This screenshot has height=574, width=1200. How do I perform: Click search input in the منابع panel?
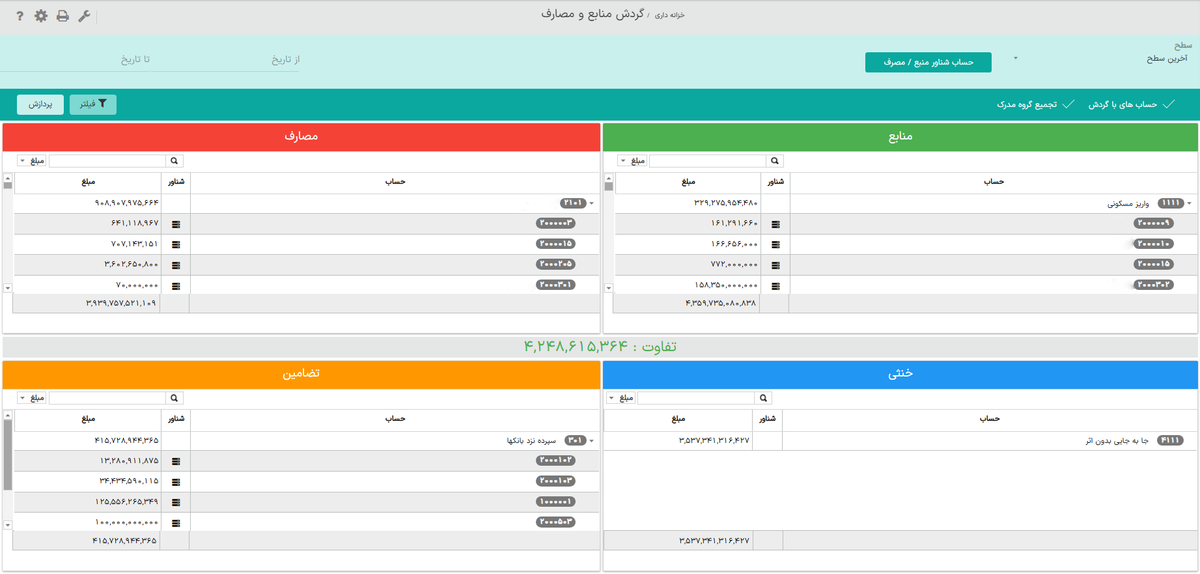tap(708, 161)
